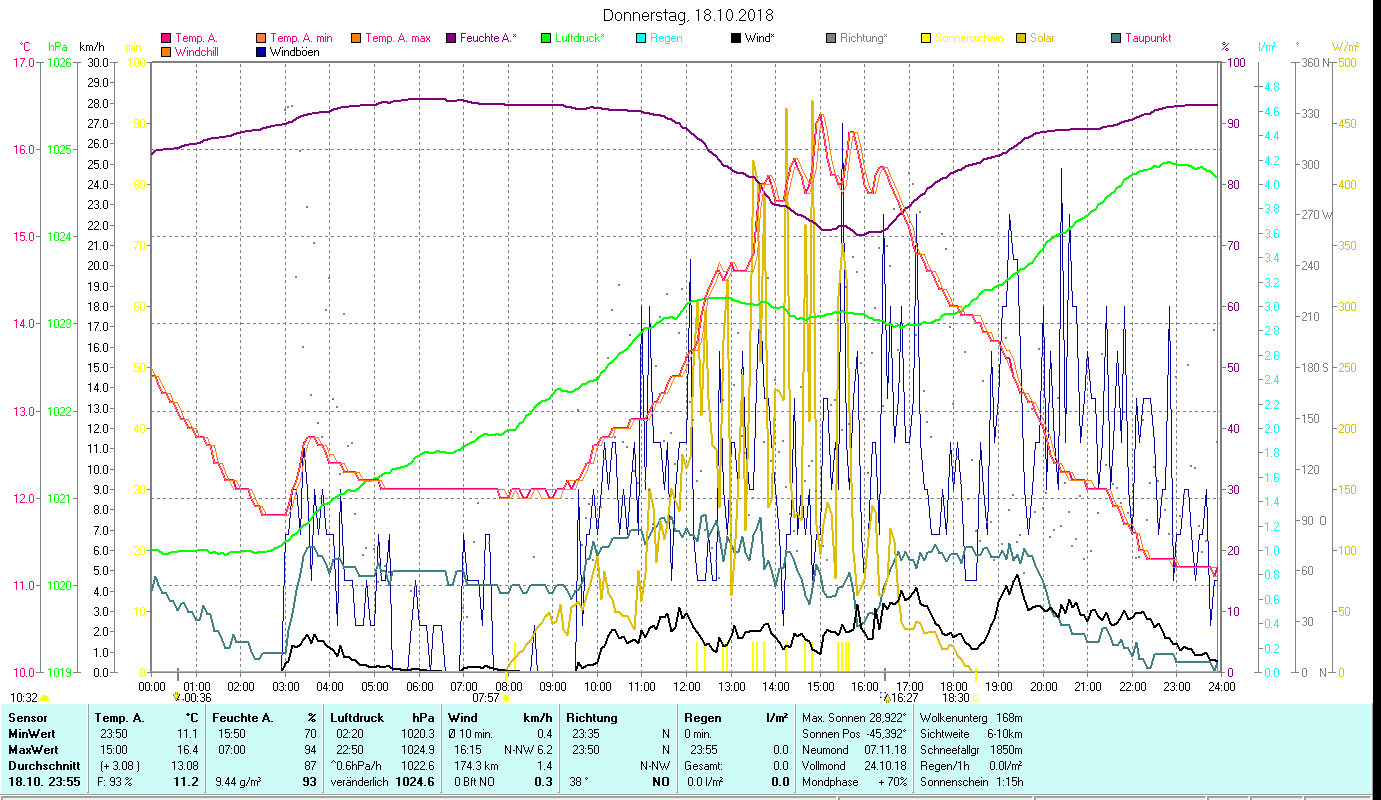Click the Richtung table header
This screenshot has height=800, width=1381.
pyautogui.click(x=592, y=718)
